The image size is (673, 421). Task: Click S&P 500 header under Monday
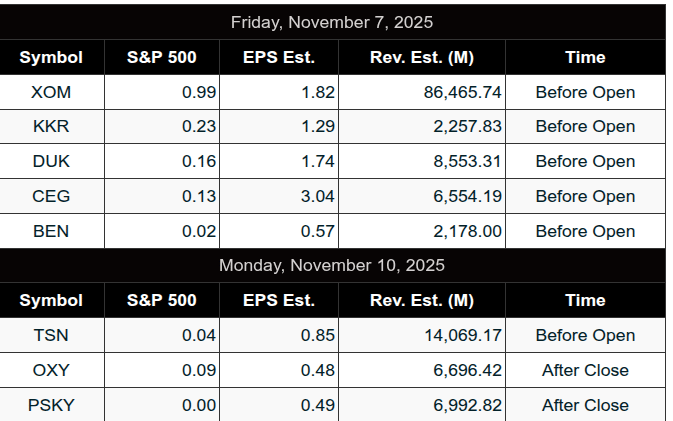click(162, 300)
